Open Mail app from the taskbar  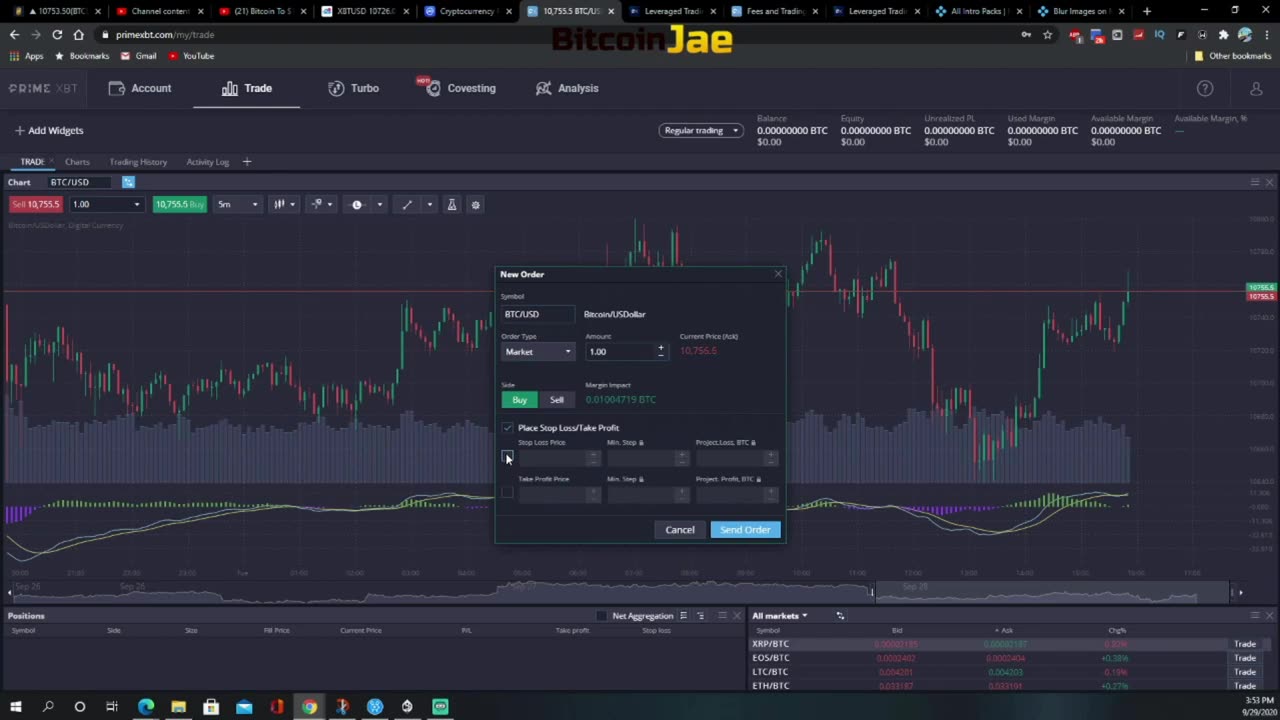click(244, 707)
